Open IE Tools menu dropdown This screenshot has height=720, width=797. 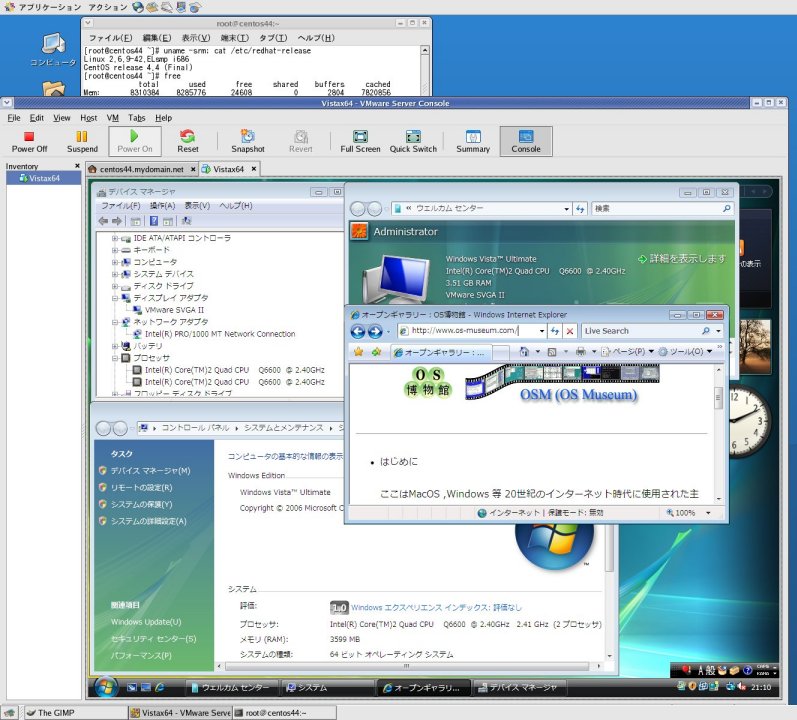(686, 352)
